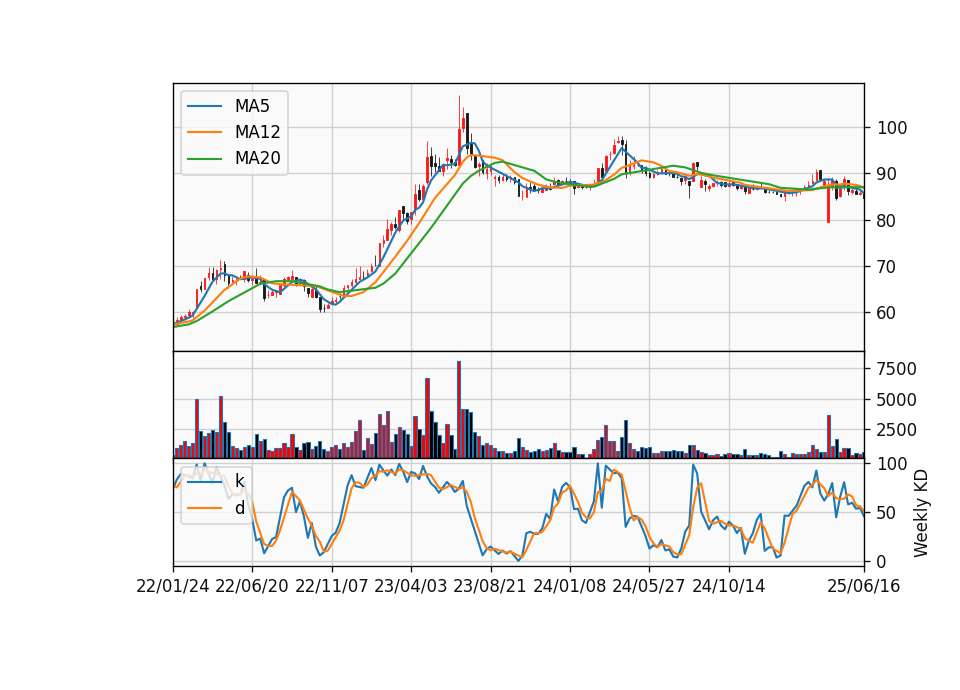Click the 100 price axis label
960x690 pixels.
[891, 128]
